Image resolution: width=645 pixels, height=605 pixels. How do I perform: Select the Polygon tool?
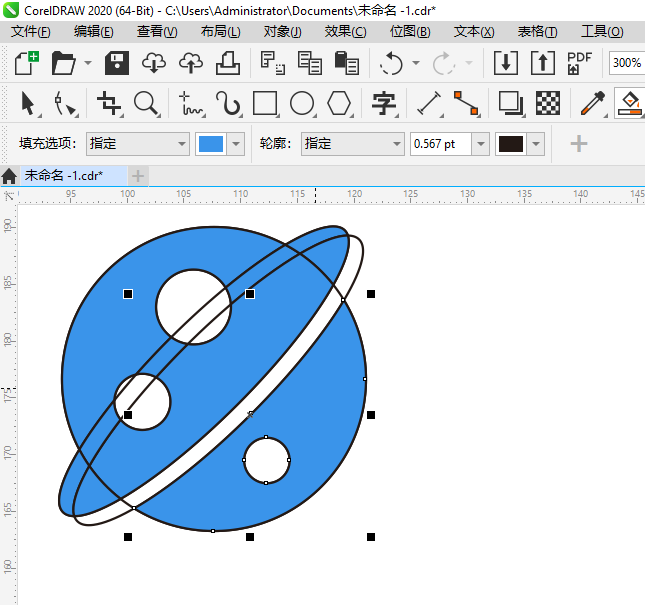pos(340,104)
